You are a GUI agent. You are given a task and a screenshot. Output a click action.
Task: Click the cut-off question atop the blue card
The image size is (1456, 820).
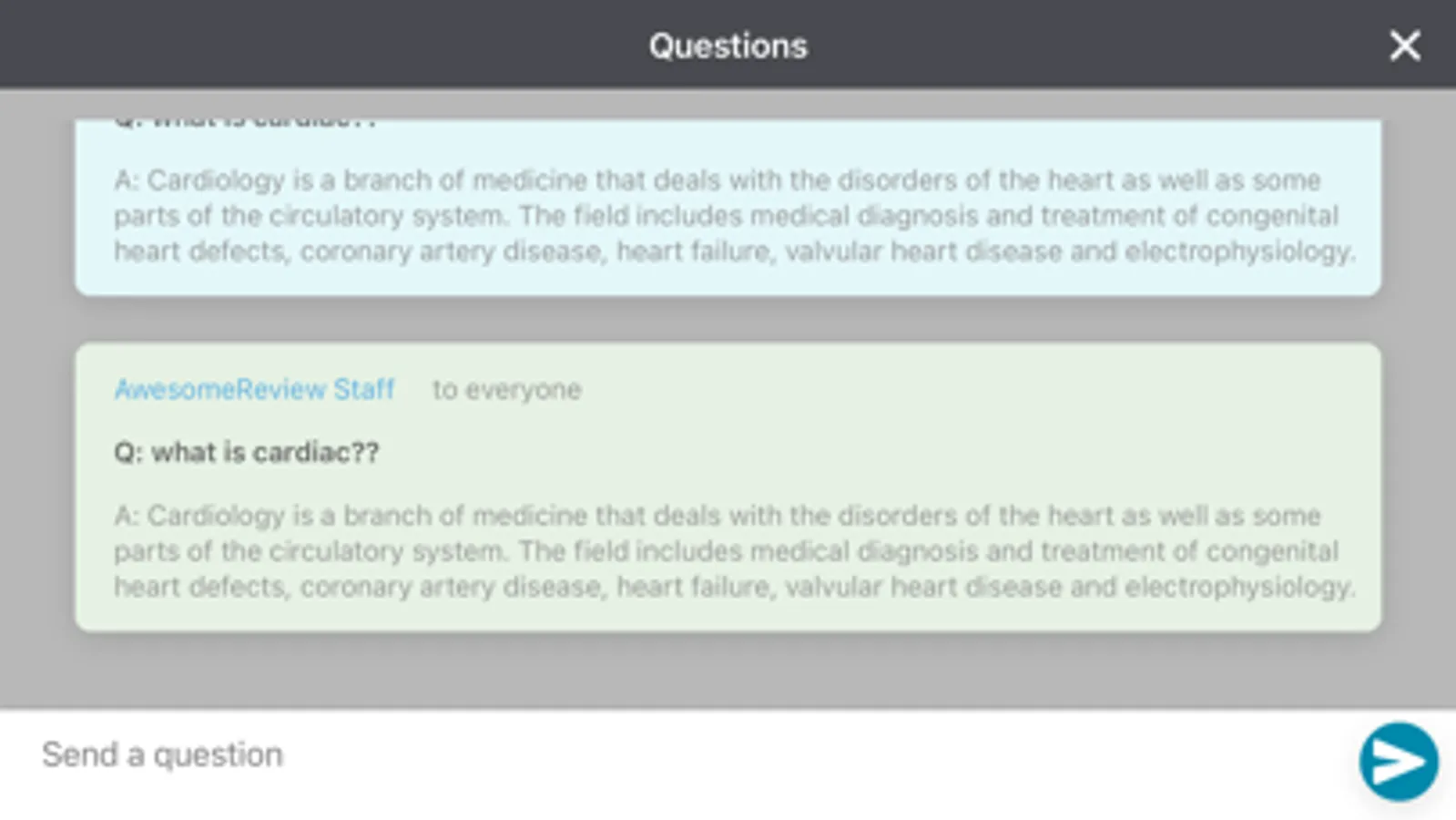(246, 122)
